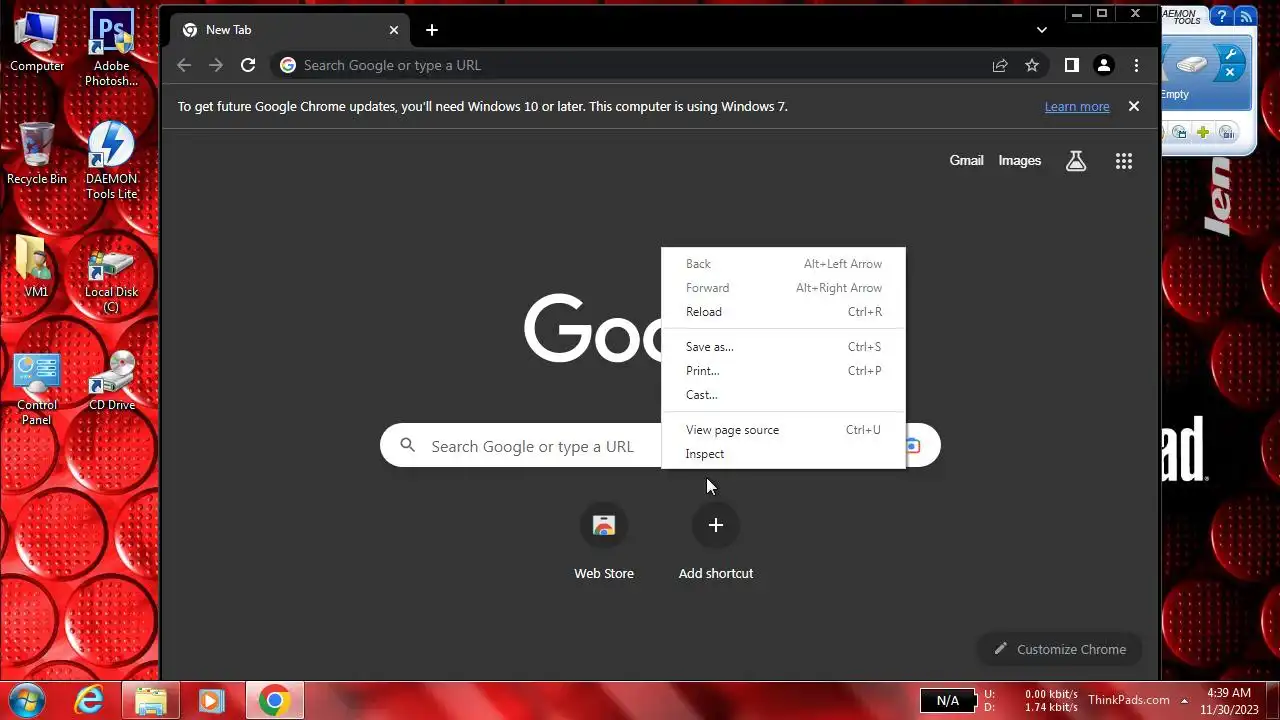Open the Chrome profile avatar
Screen dimensions: 1280x720
point(1104,65)
